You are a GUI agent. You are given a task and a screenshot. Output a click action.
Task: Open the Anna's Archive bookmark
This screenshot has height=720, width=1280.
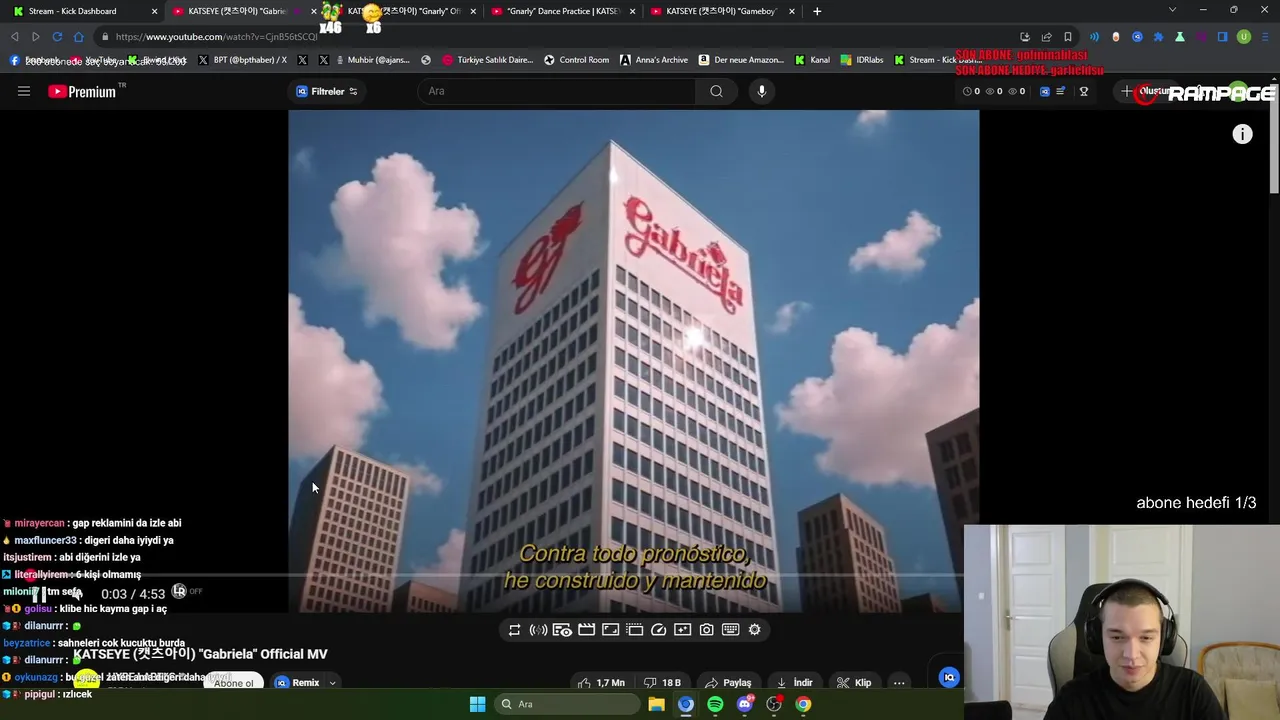[x=654, y=60]
